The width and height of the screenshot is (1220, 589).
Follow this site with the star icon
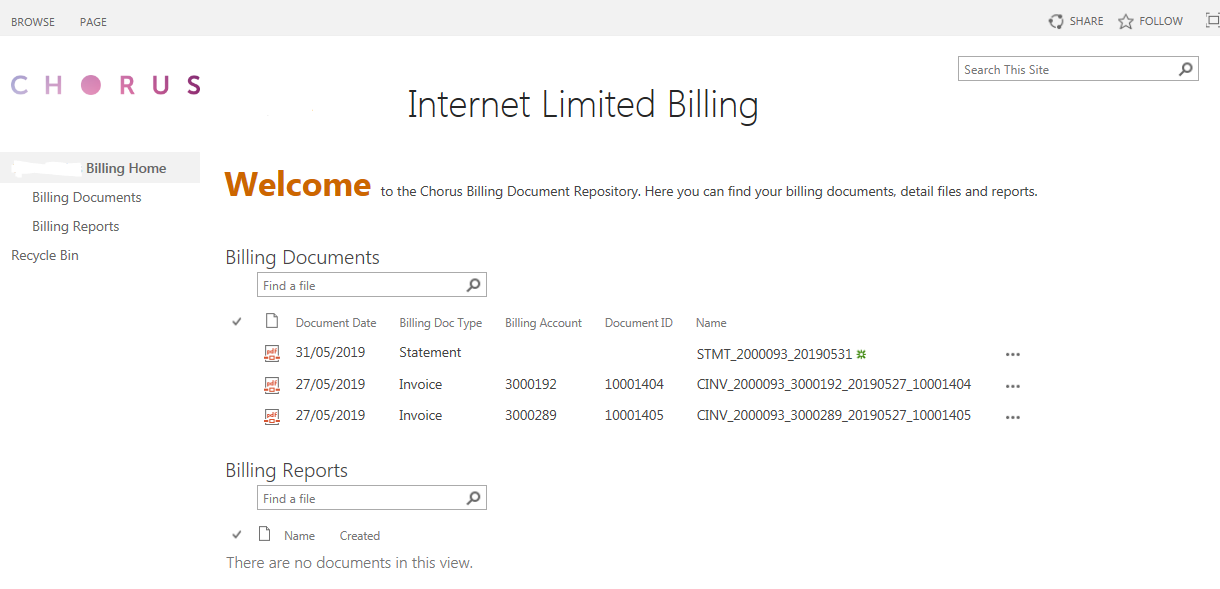point(1150,21)
